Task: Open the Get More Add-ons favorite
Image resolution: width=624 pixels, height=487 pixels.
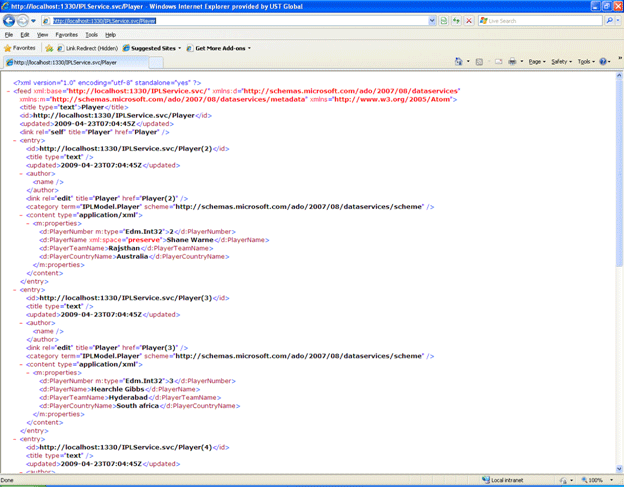Action: tap(218, 48)
